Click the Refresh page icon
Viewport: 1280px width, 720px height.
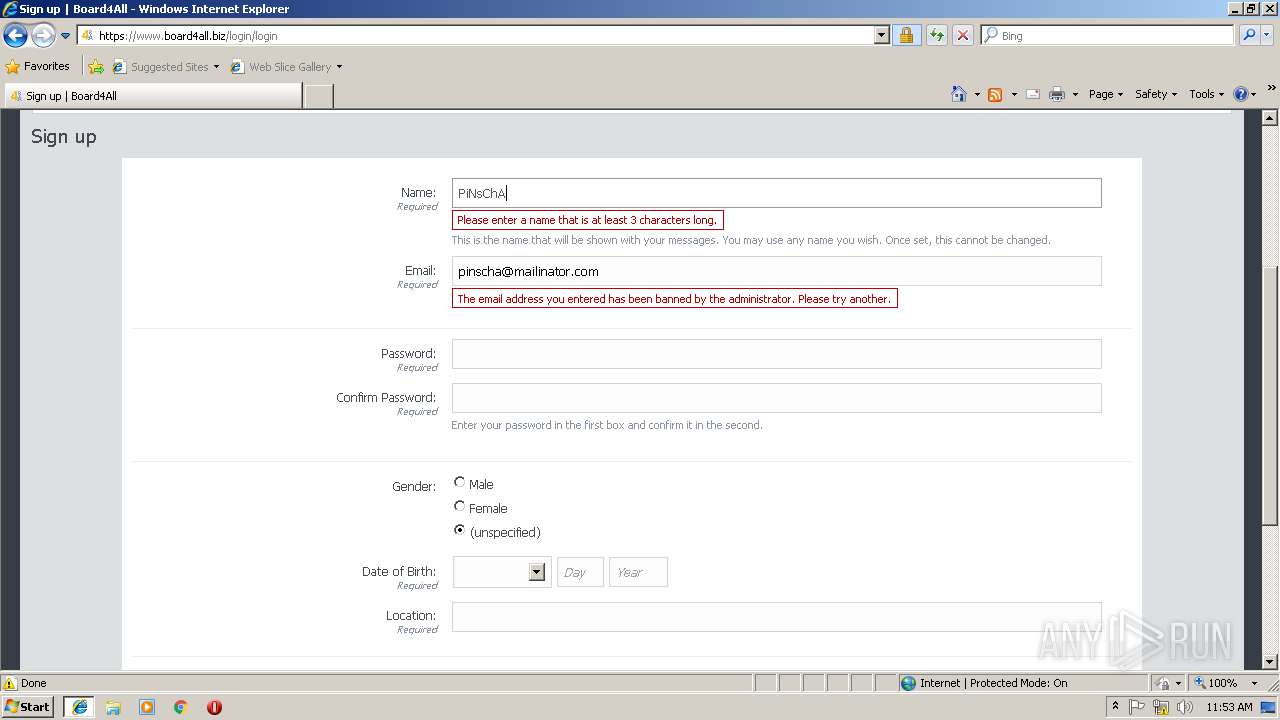coord(936,36)
